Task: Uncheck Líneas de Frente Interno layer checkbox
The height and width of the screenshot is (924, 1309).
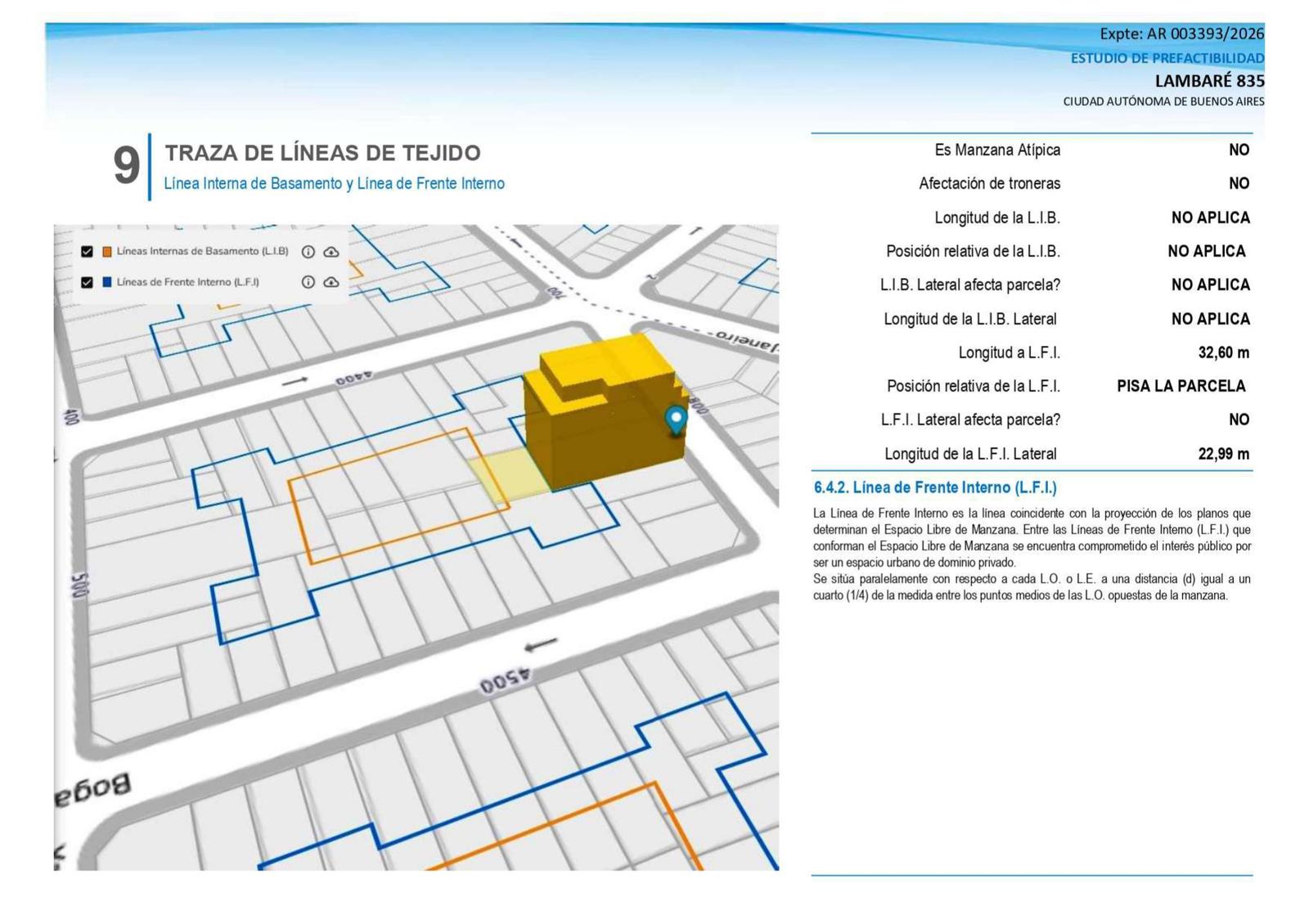Action: [87, 282]
